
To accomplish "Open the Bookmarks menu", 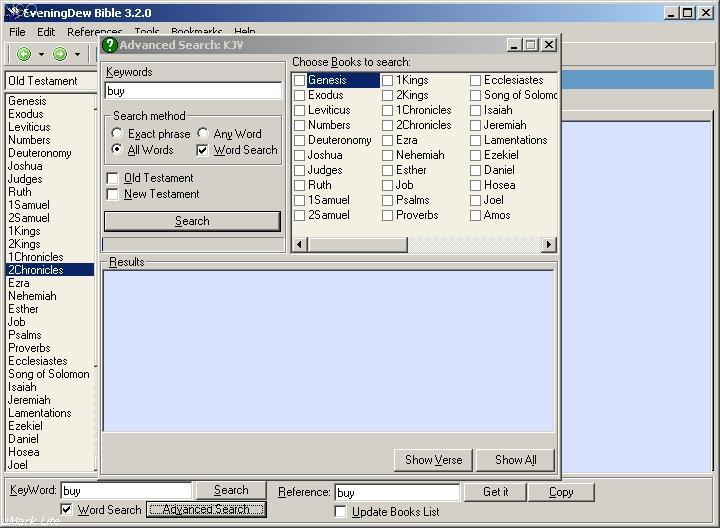I will pos(197,31).
